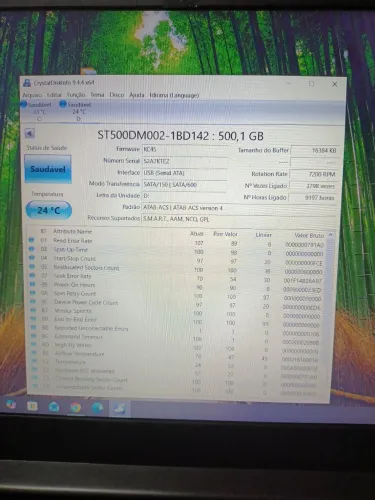Click status dot of Start/Stop Count row
375x500 pixels.
(x=32, y=258)
